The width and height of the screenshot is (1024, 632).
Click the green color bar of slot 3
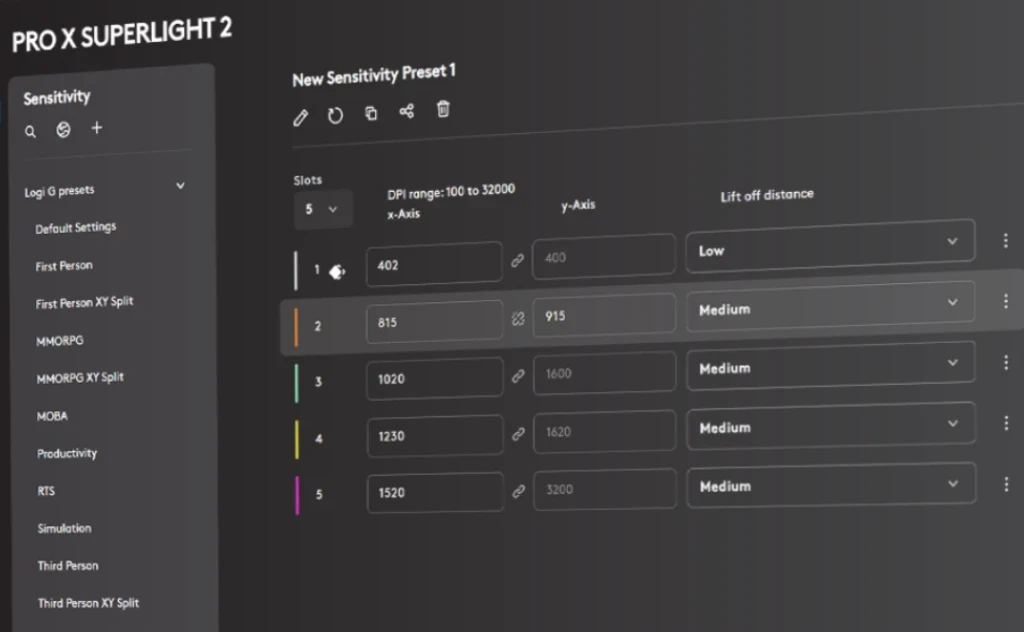click(296, 383)
